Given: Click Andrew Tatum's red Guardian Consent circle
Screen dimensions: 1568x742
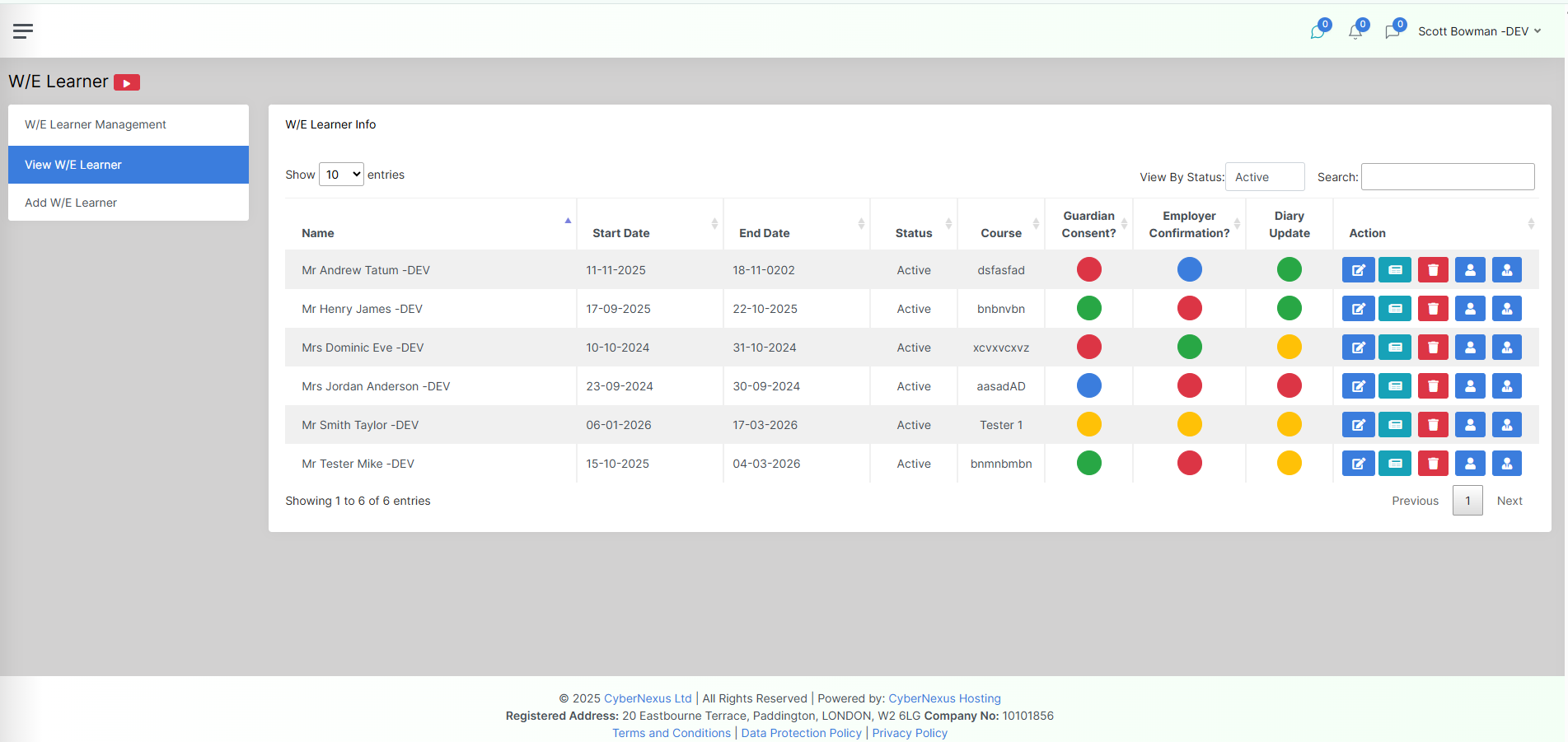Looking at the screenshot, I should pyautogui.click(x=1088, y=269).
